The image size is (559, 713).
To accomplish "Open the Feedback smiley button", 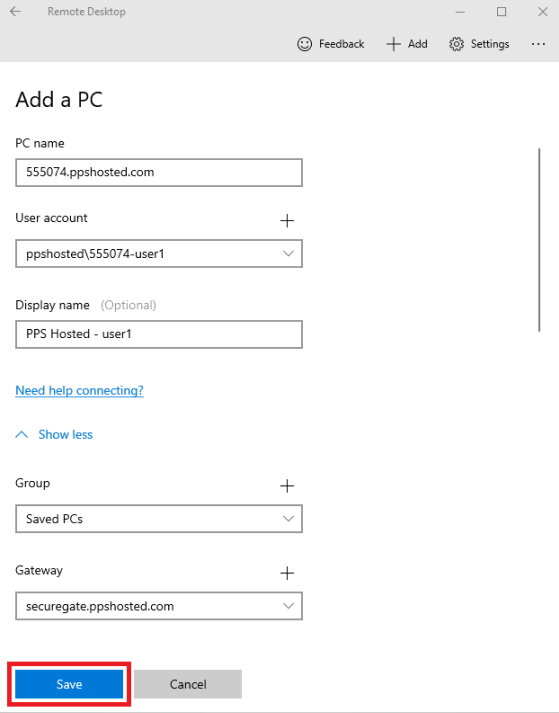I will tap(331, 44).
